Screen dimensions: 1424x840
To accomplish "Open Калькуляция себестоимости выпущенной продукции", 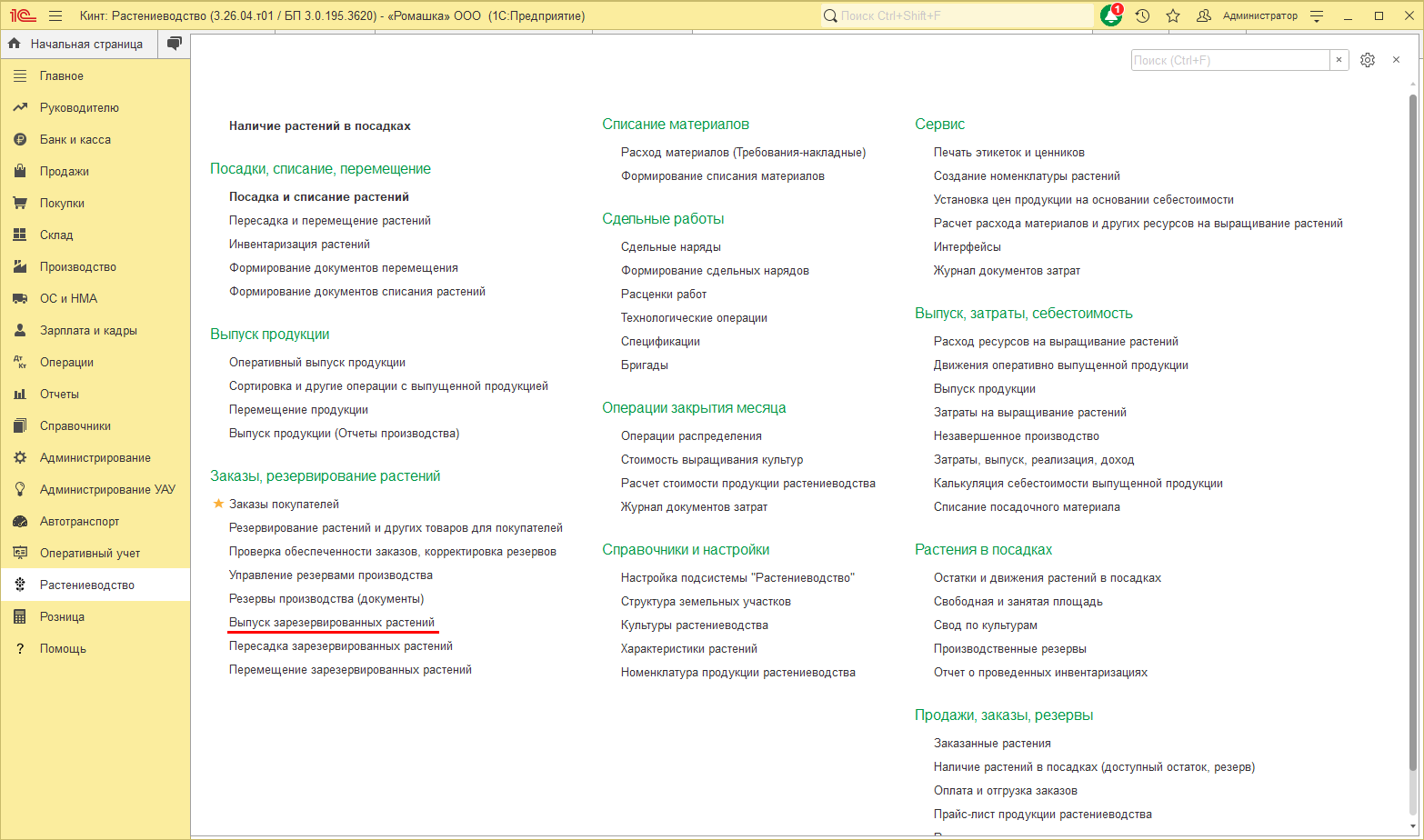I will click(x=1078, y=484).
